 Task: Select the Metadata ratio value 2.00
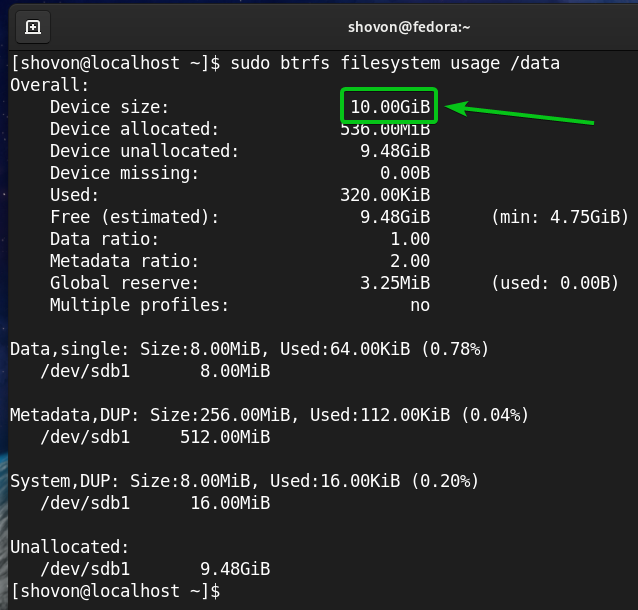pos(410,261)
